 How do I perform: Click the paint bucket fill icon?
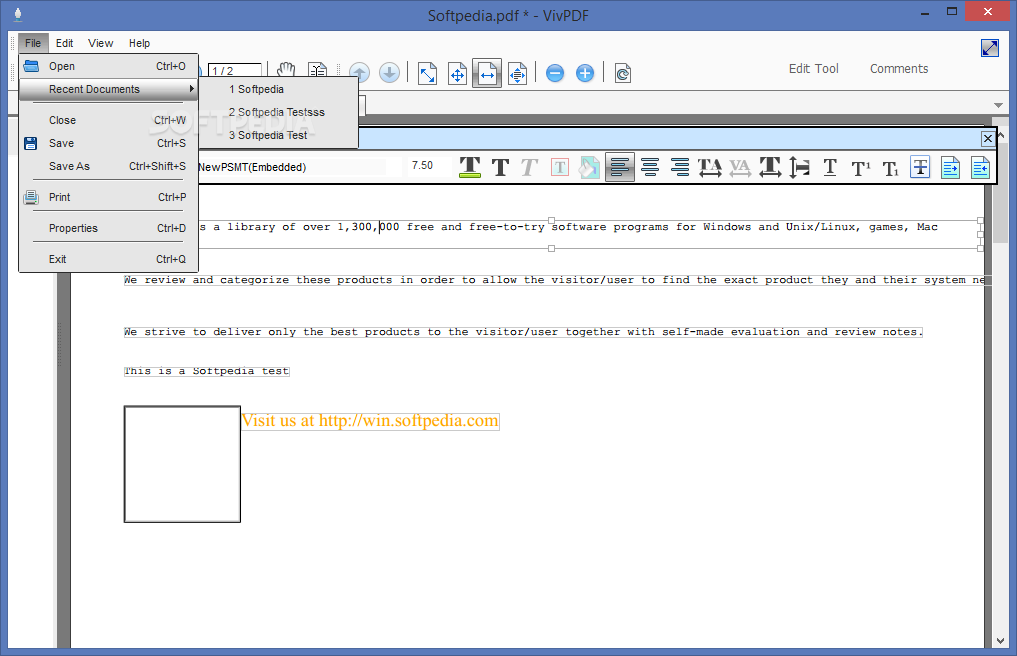pos(590,167)
